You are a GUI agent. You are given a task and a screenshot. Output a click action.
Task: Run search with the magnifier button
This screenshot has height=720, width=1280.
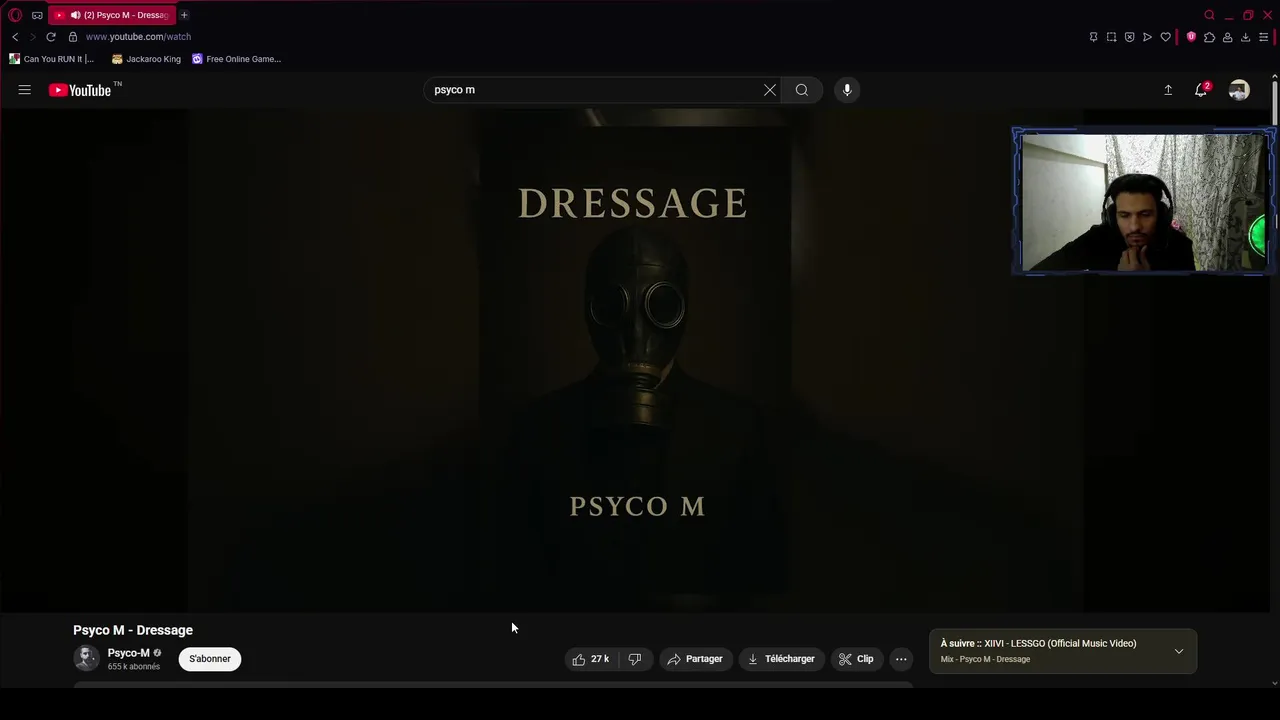pyautogui.click(x=802, y=90)
